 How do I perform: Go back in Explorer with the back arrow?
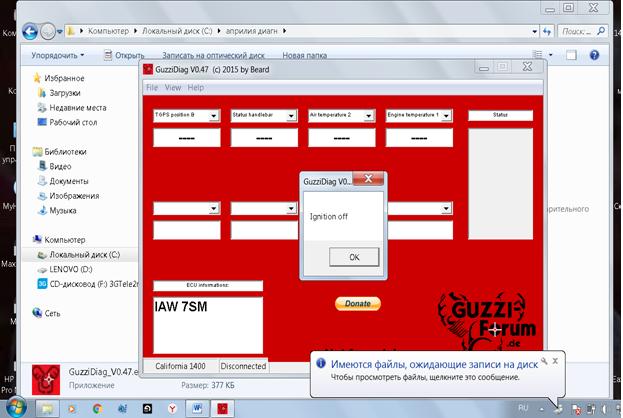[30, 31]
